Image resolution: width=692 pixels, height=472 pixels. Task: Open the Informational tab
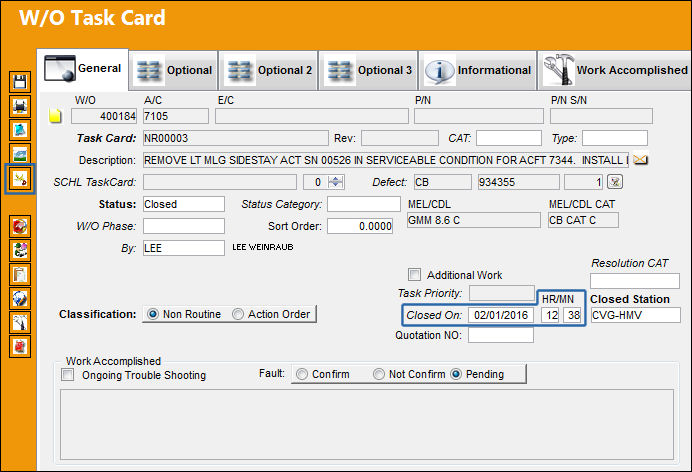[x=478, y=71]
